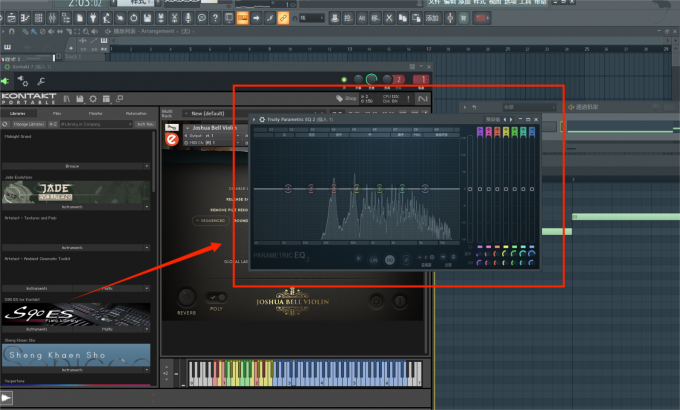
Task: Select the Jade Evolutions library banner
Action: click(76, 192)
